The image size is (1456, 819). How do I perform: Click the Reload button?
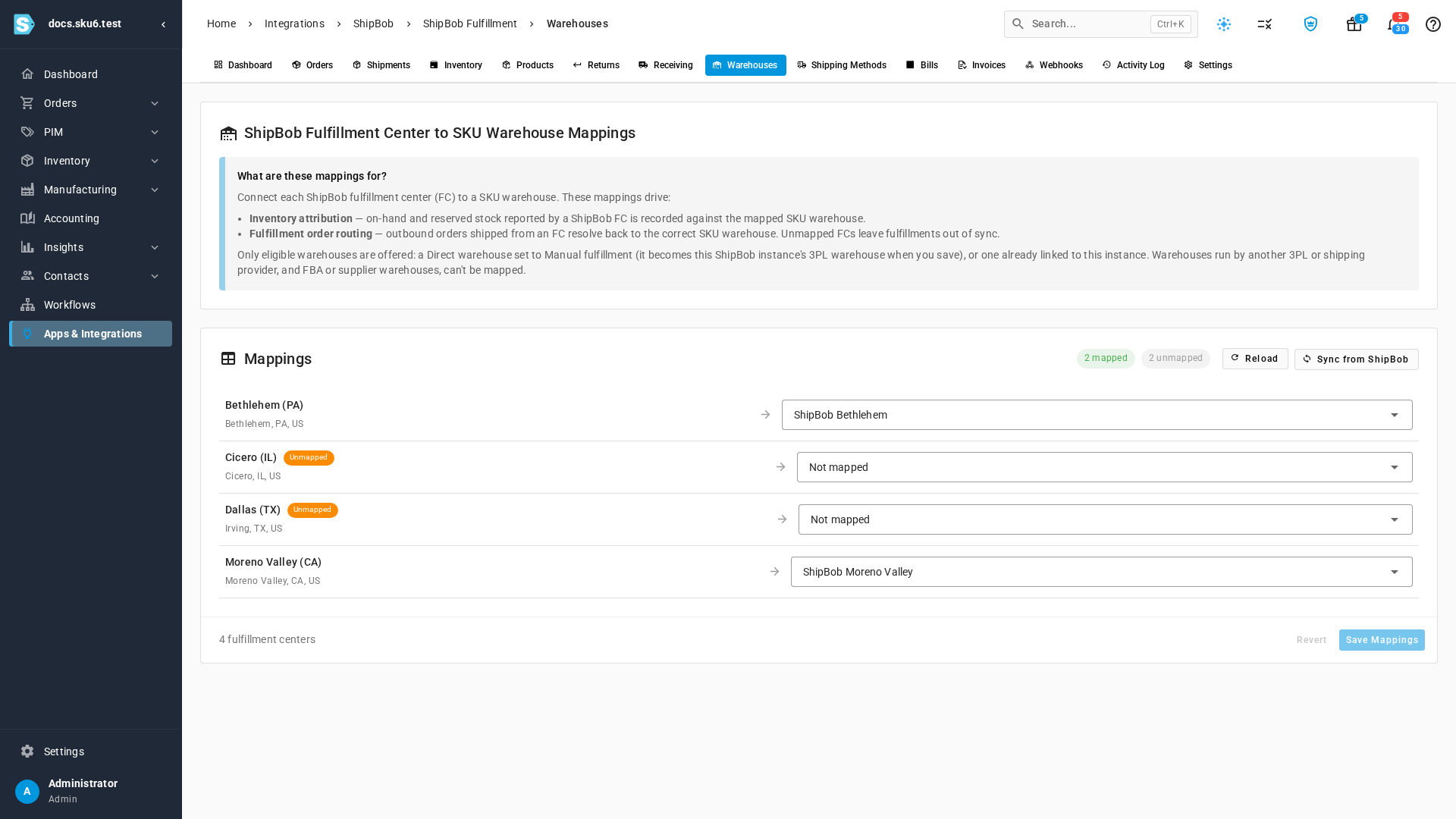pyautogui.click(x=1255, y=359)
